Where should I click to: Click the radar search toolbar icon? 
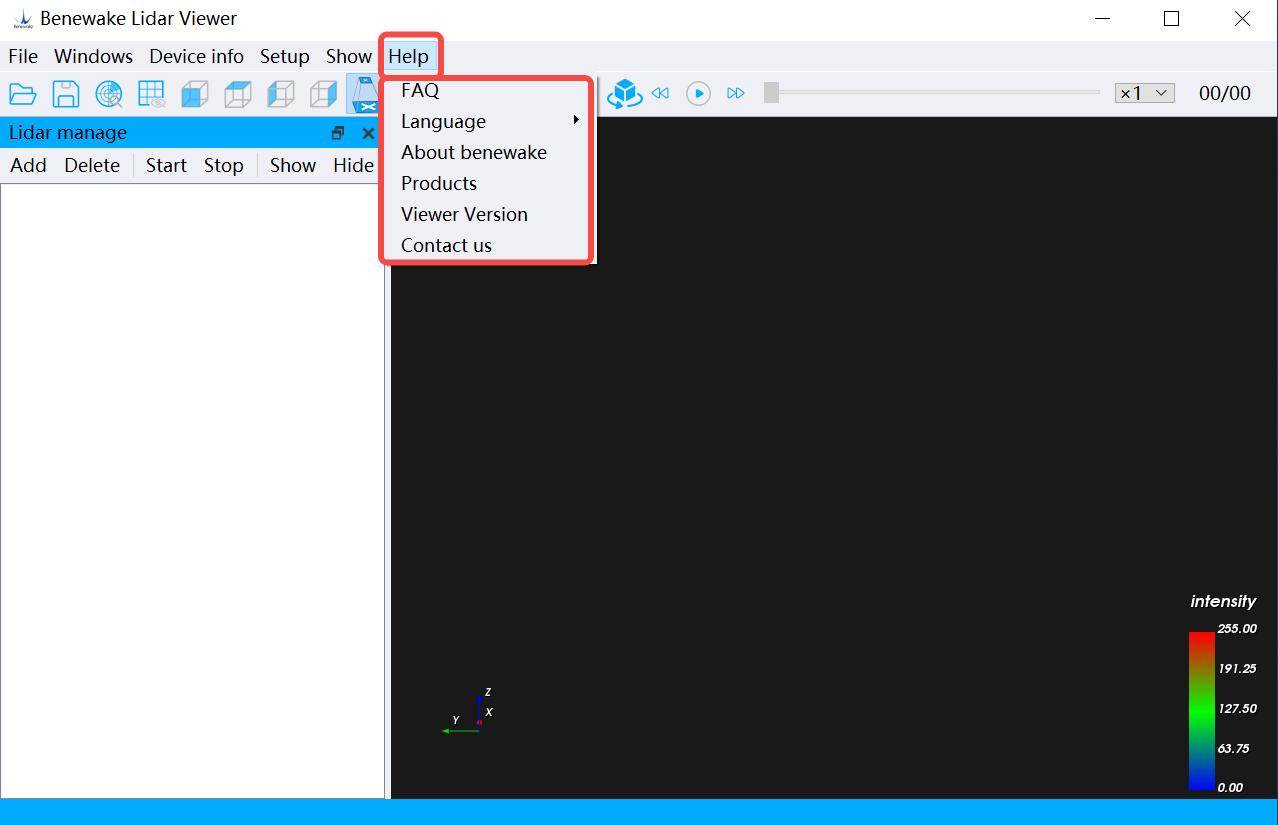(x=109, y=94)
